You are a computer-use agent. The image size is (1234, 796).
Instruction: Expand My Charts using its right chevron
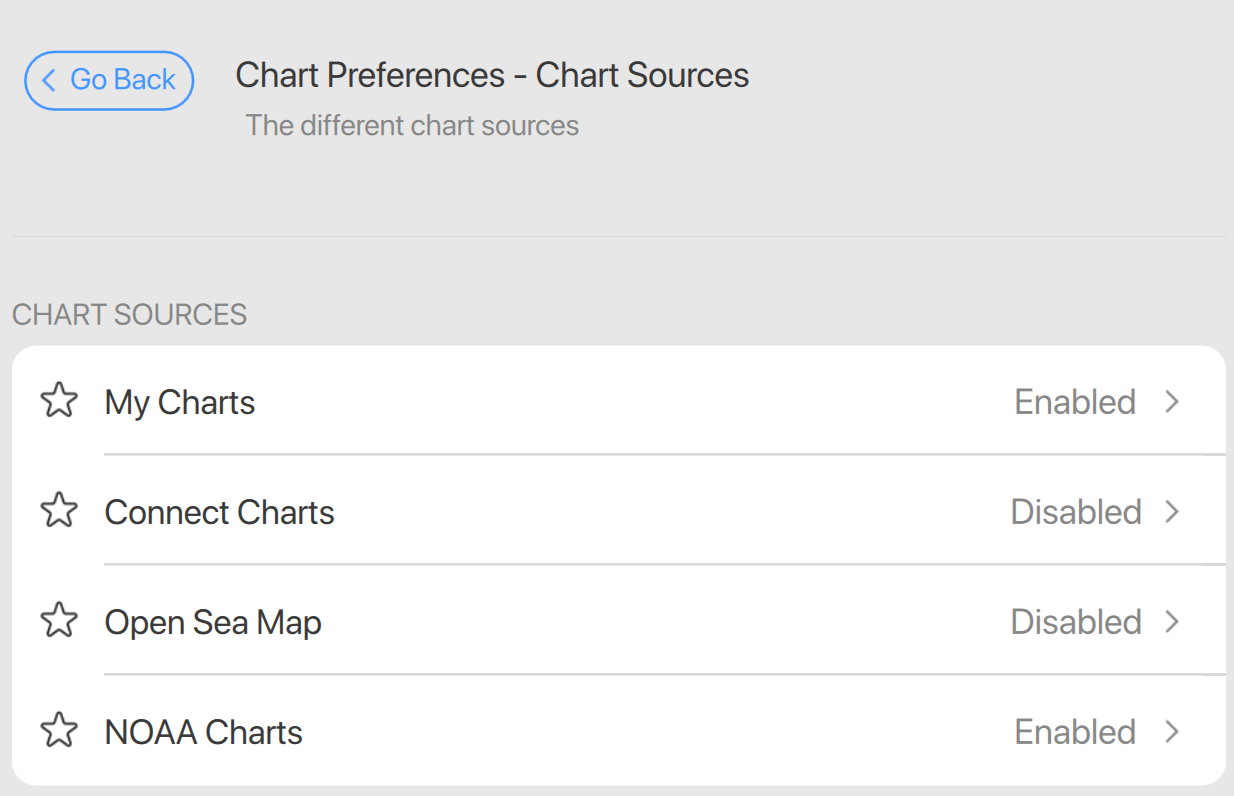tap(1173, 401)
